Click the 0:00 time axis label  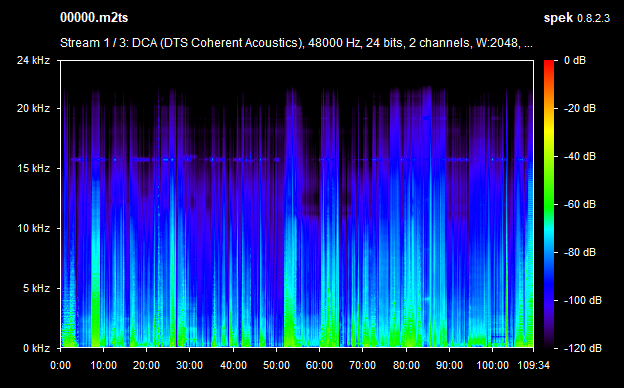[60, 365]
